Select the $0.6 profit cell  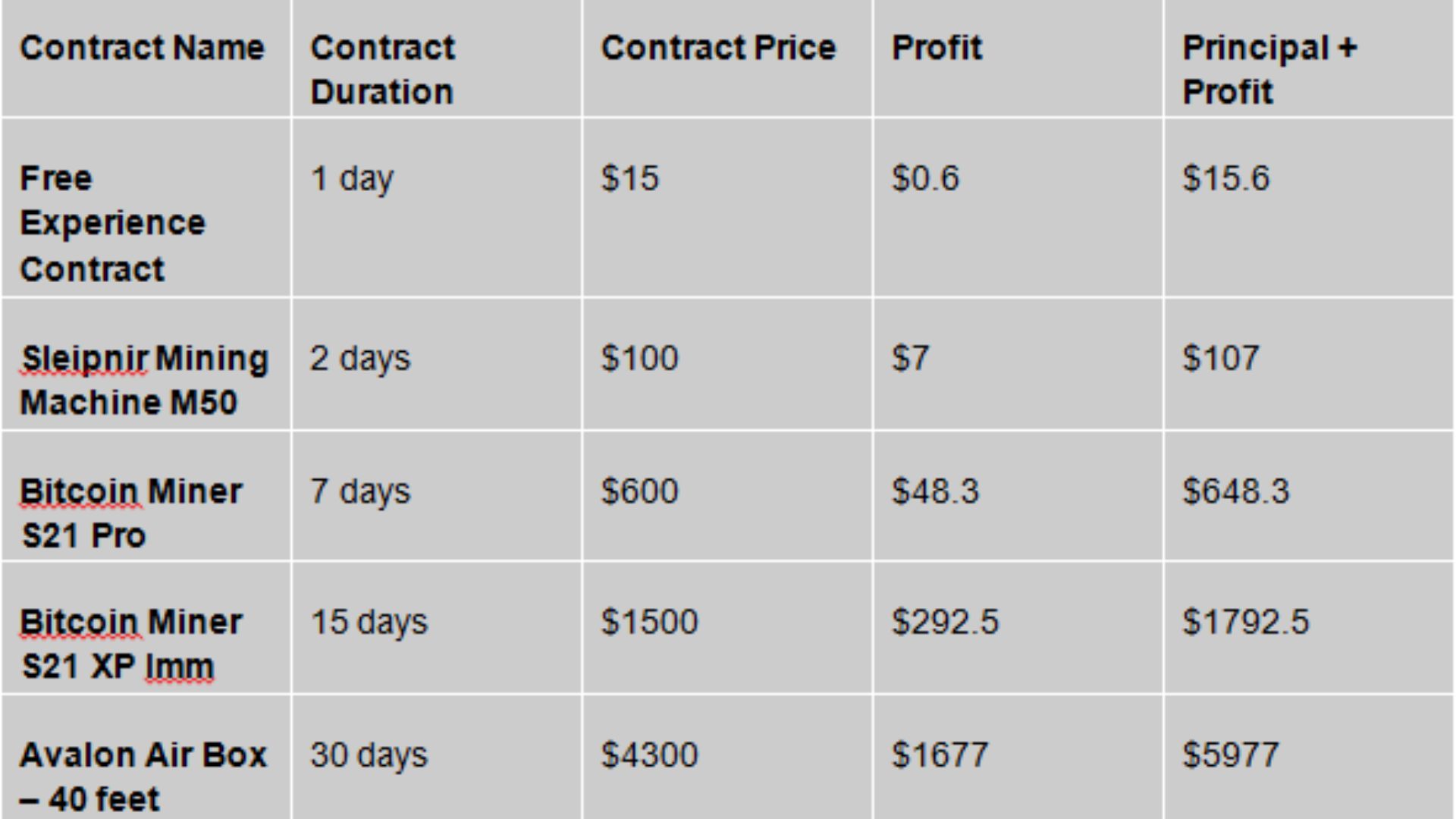pyautogui.click(x=925, y=179)
